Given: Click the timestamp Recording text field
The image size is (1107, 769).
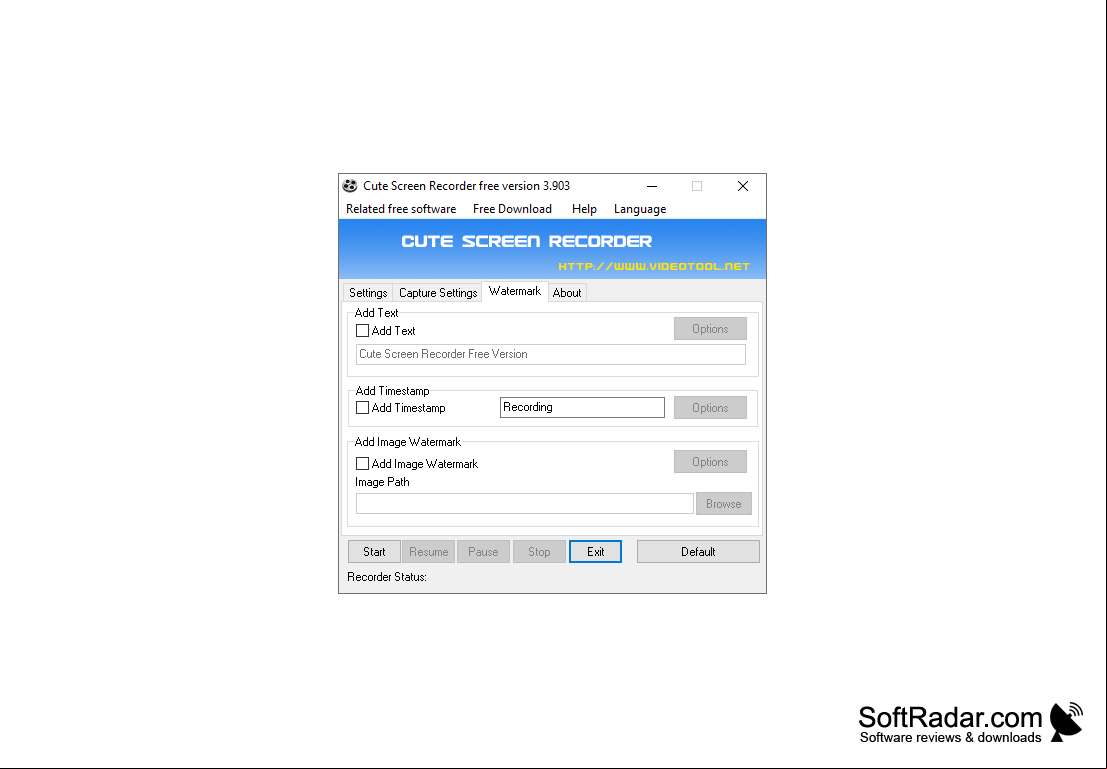Looking at the screenshot, I should click(x=582, y=407).
